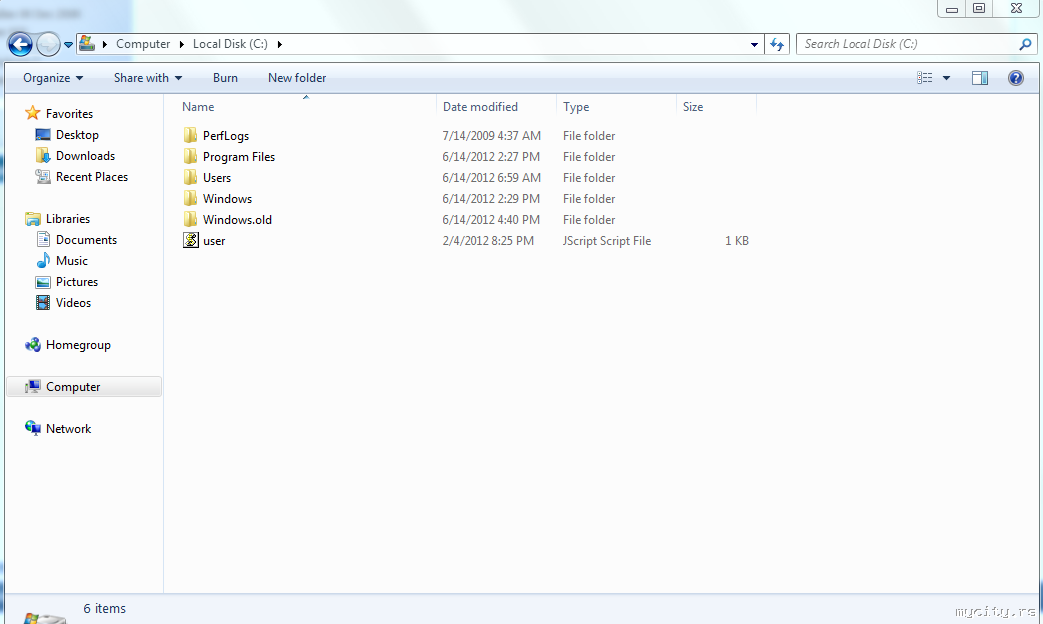
Task: Select the Program Files folder icon
Action: 190,156
